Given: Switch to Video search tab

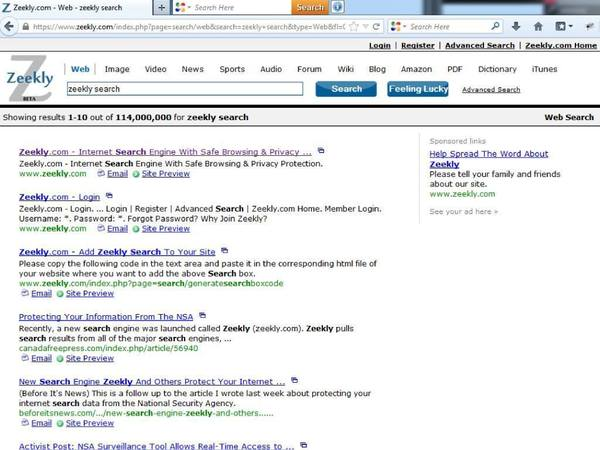Looking at the screenshot, I should coord(155,69).
